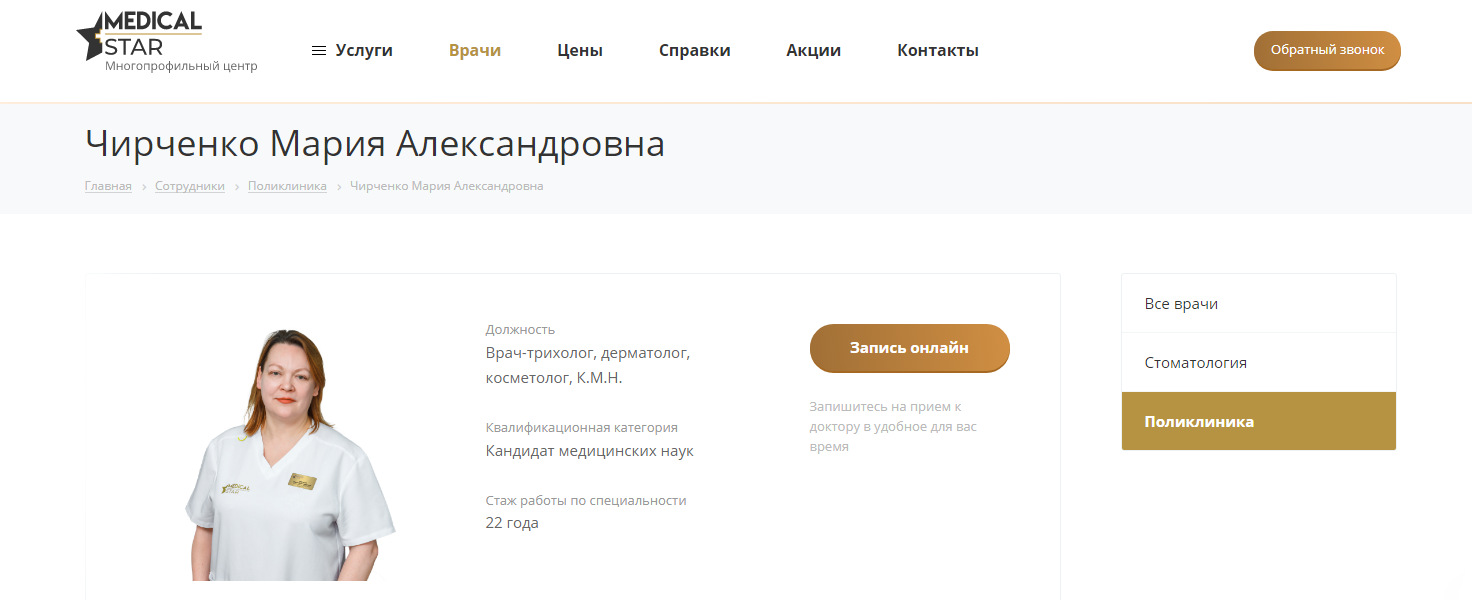Navigate to Контакты in the header
Screen dimensions: 1472x602
(x=937, y=51)
